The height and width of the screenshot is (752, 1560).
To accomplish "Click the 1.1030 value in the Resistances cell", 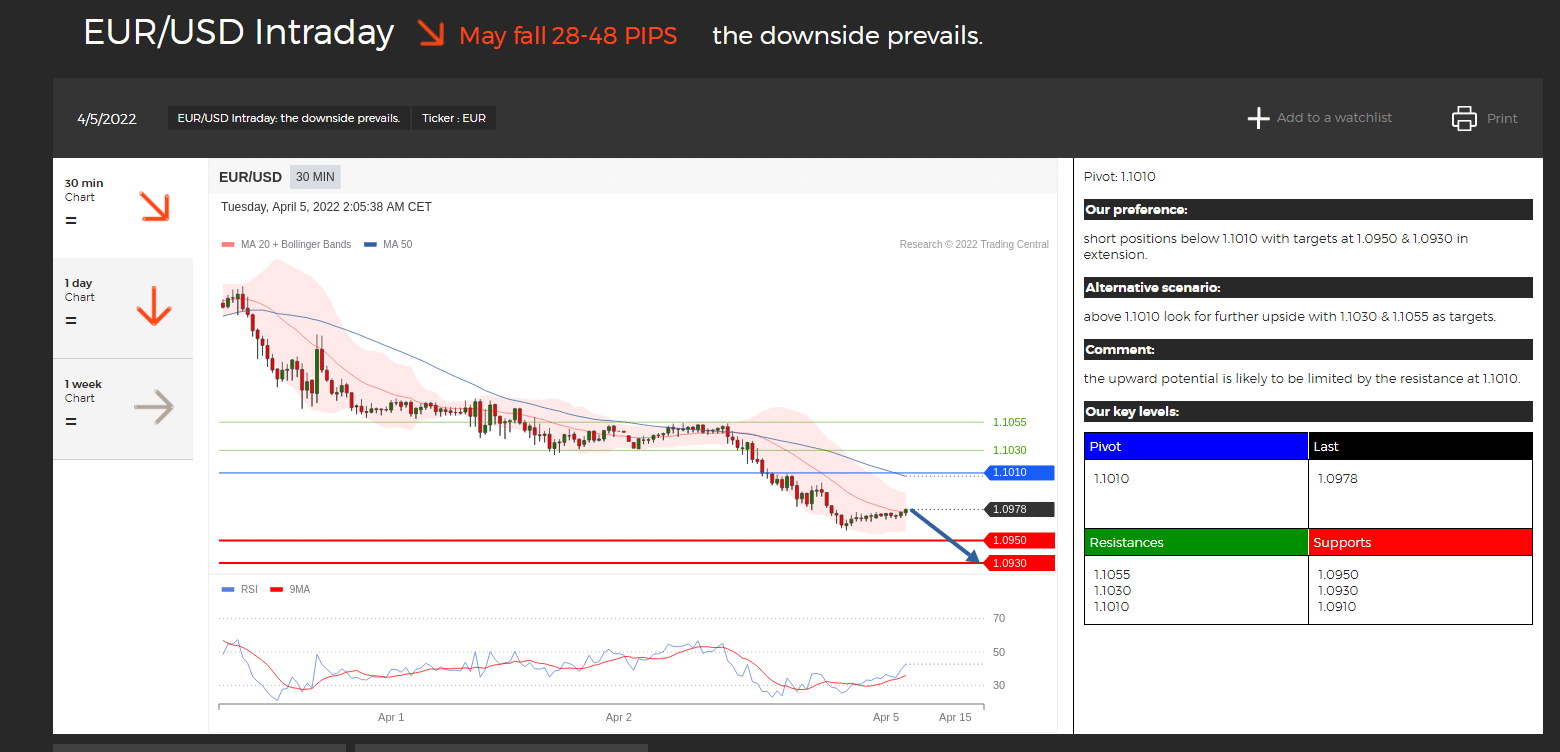I will coord(1112,590).
